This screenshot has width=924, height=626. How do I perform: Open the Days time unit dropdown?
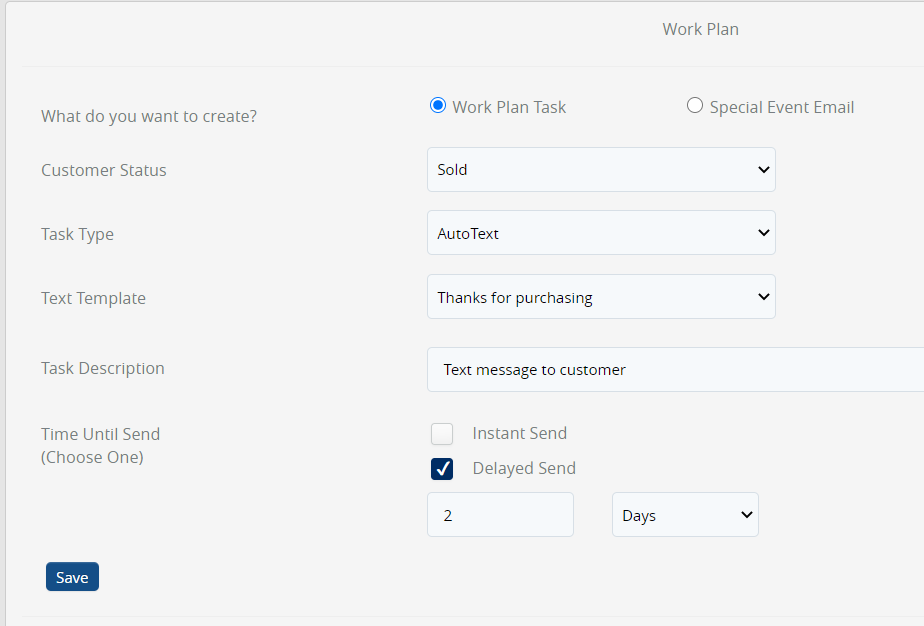pyautogui.click(x=685, y=515)
